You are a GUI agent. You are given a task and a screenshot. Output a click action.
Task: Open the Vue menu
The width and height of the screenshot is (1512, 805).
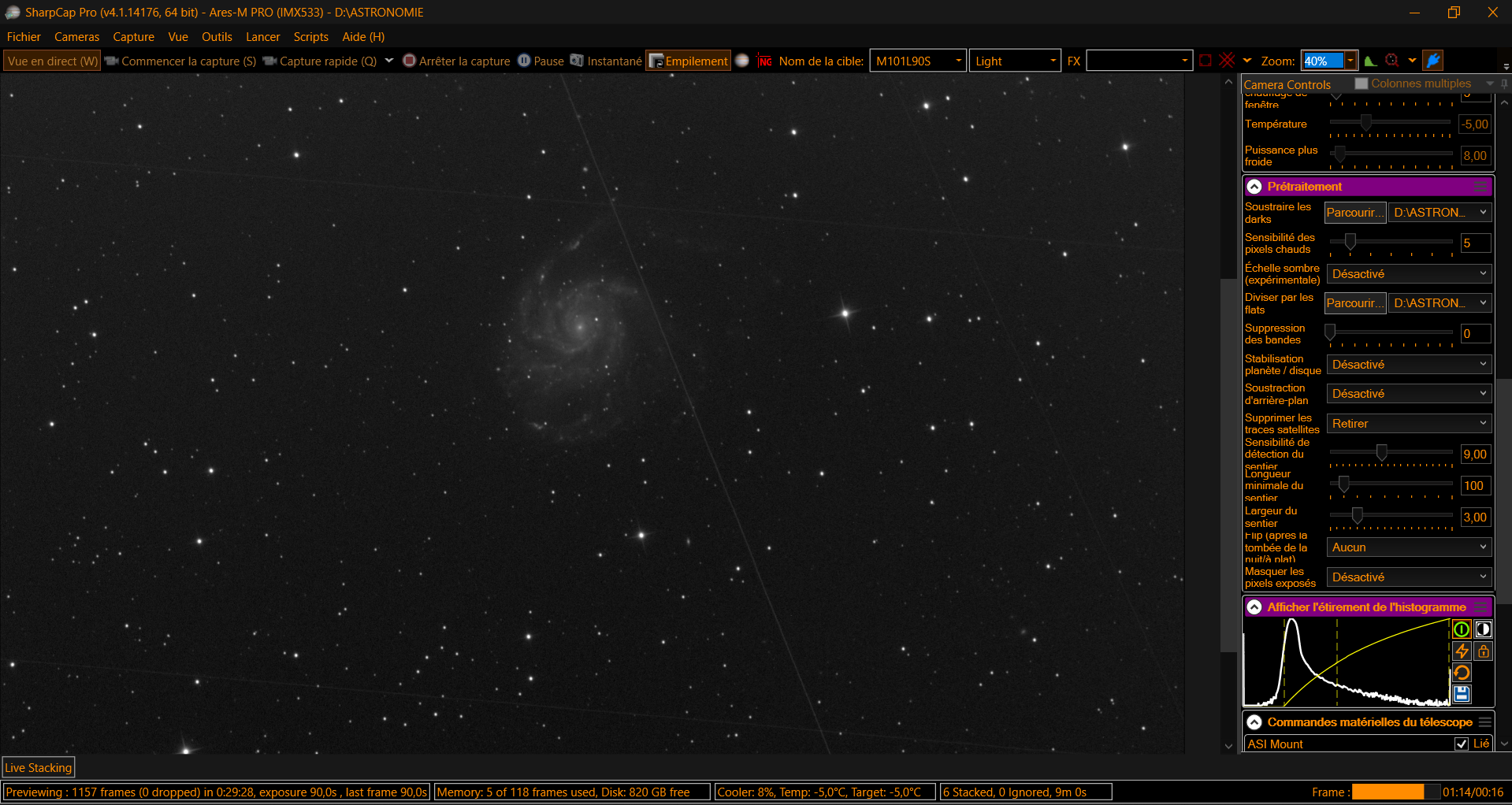click(x=178, y=37)
